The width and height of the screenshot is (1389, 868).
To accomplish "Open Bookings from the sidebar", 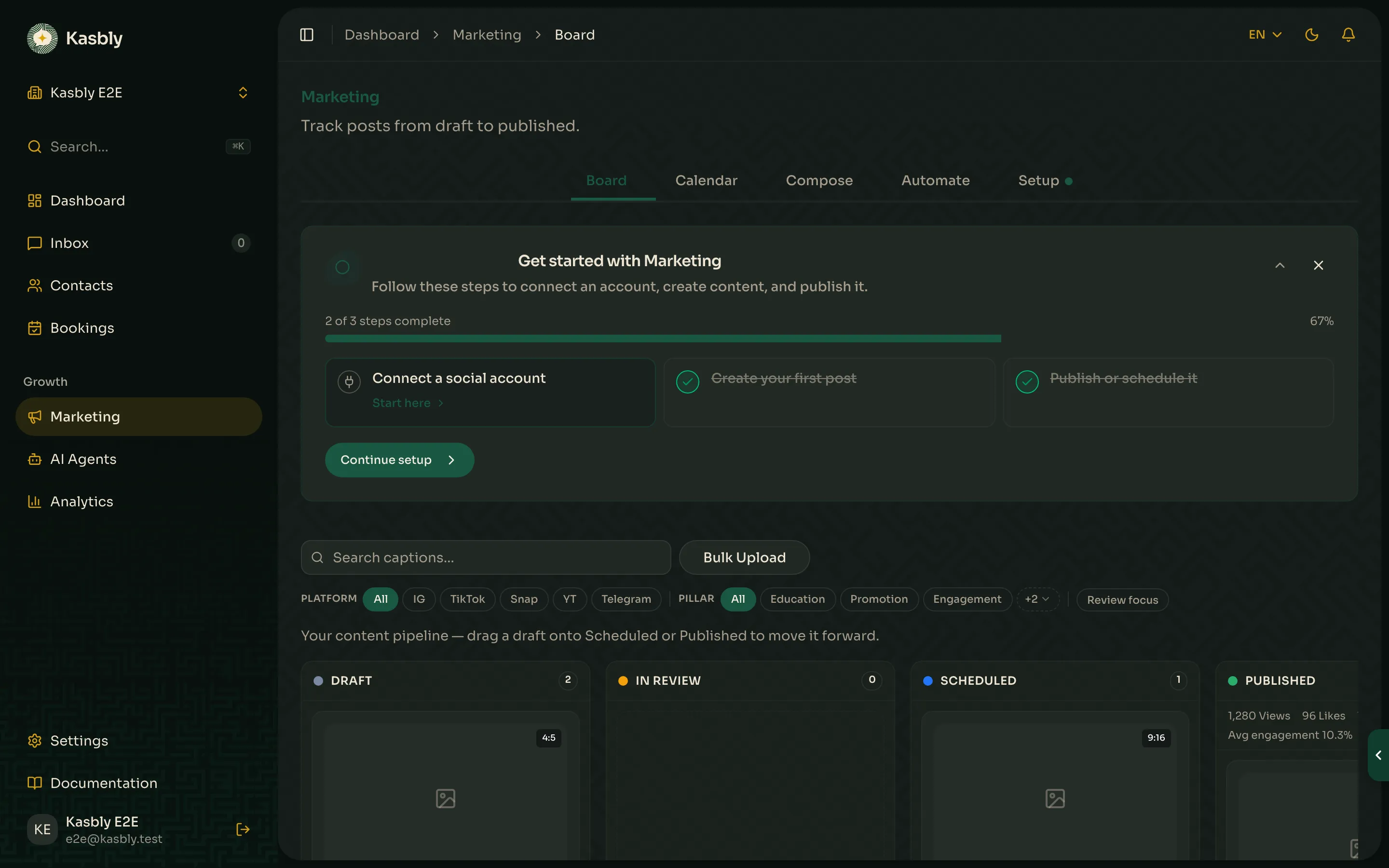I will point(139,328).
